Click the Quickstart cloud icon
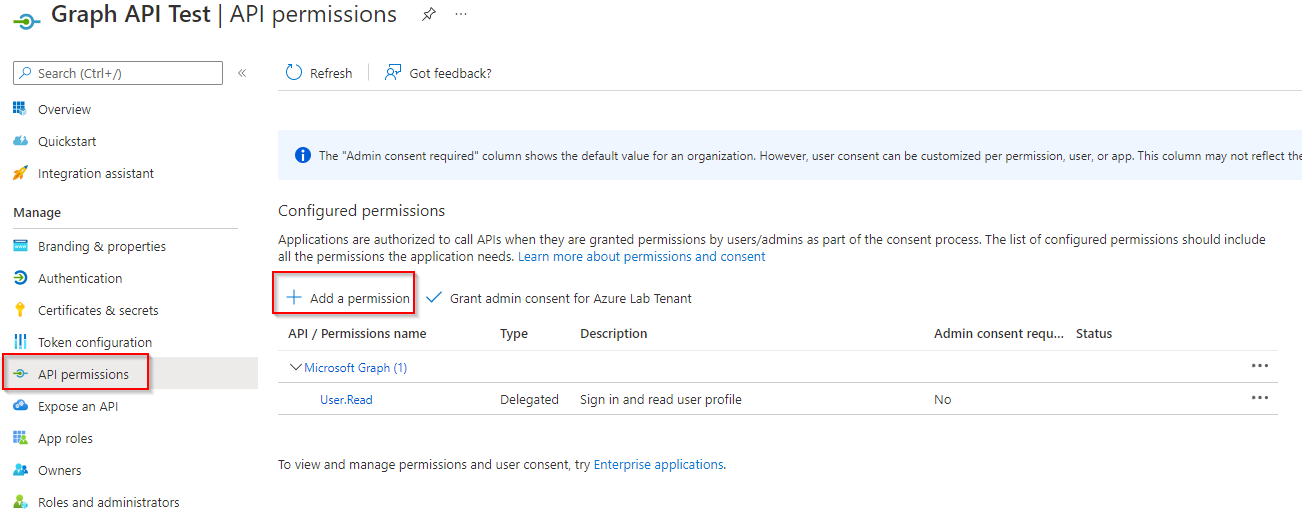The height and width of the screenshot is (519, 1302). click(x=20, y=141)
